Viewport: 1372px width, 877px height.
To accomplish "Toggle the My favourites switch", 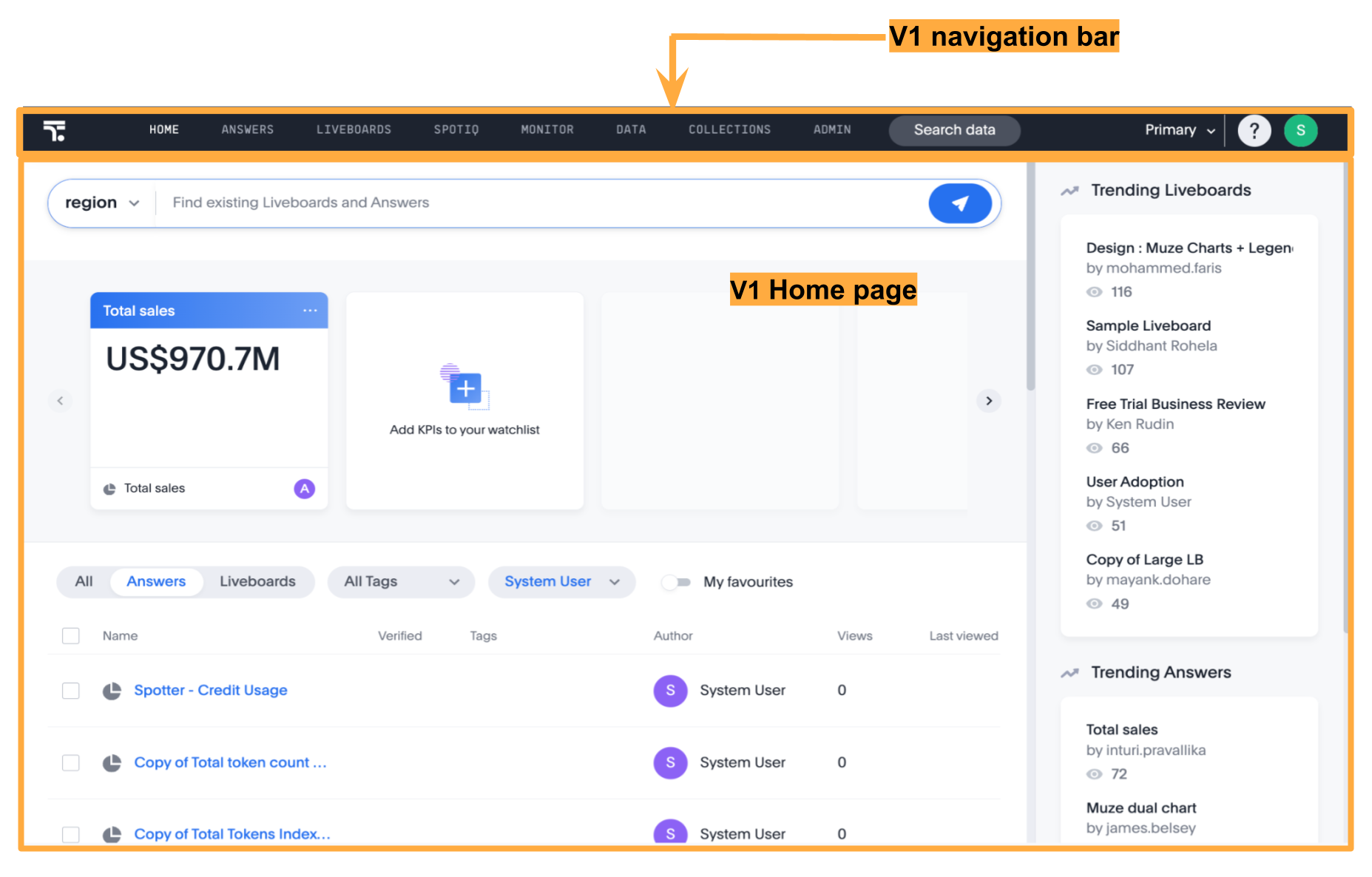I will point(676,582).
